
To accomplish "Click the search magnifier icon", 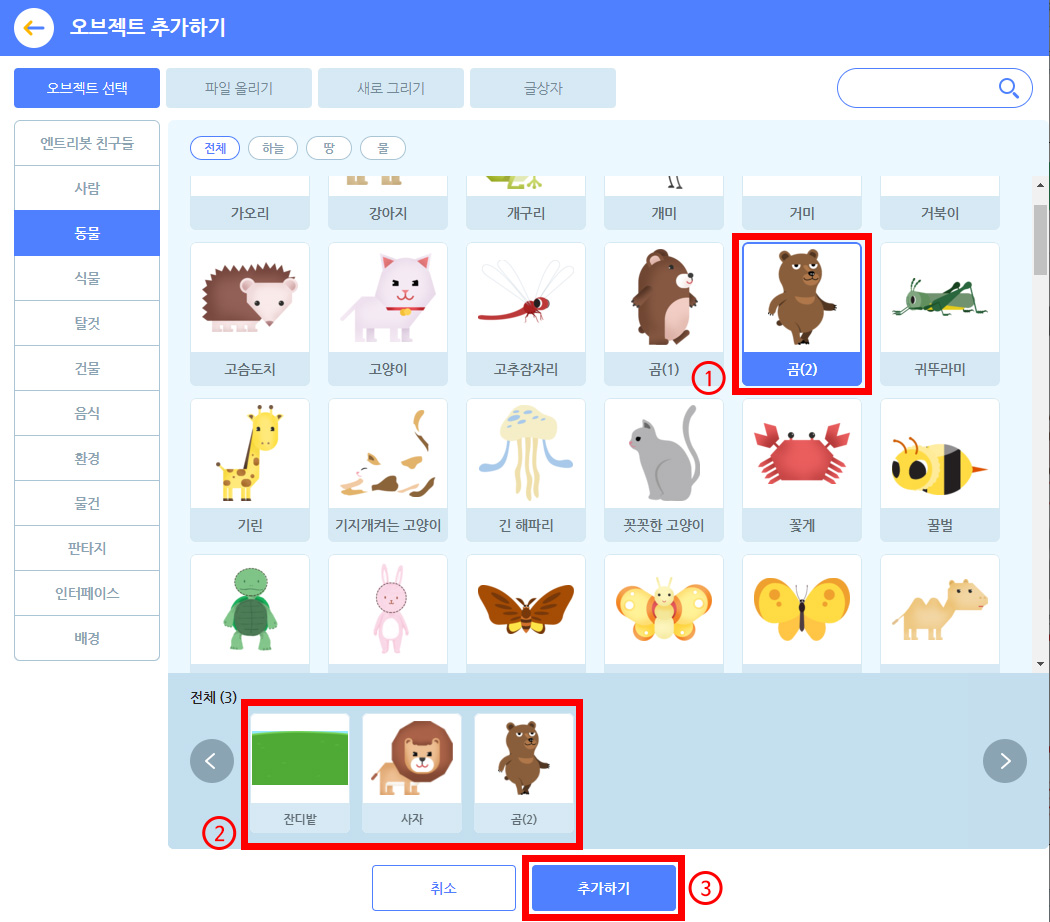I will 1008,88.
